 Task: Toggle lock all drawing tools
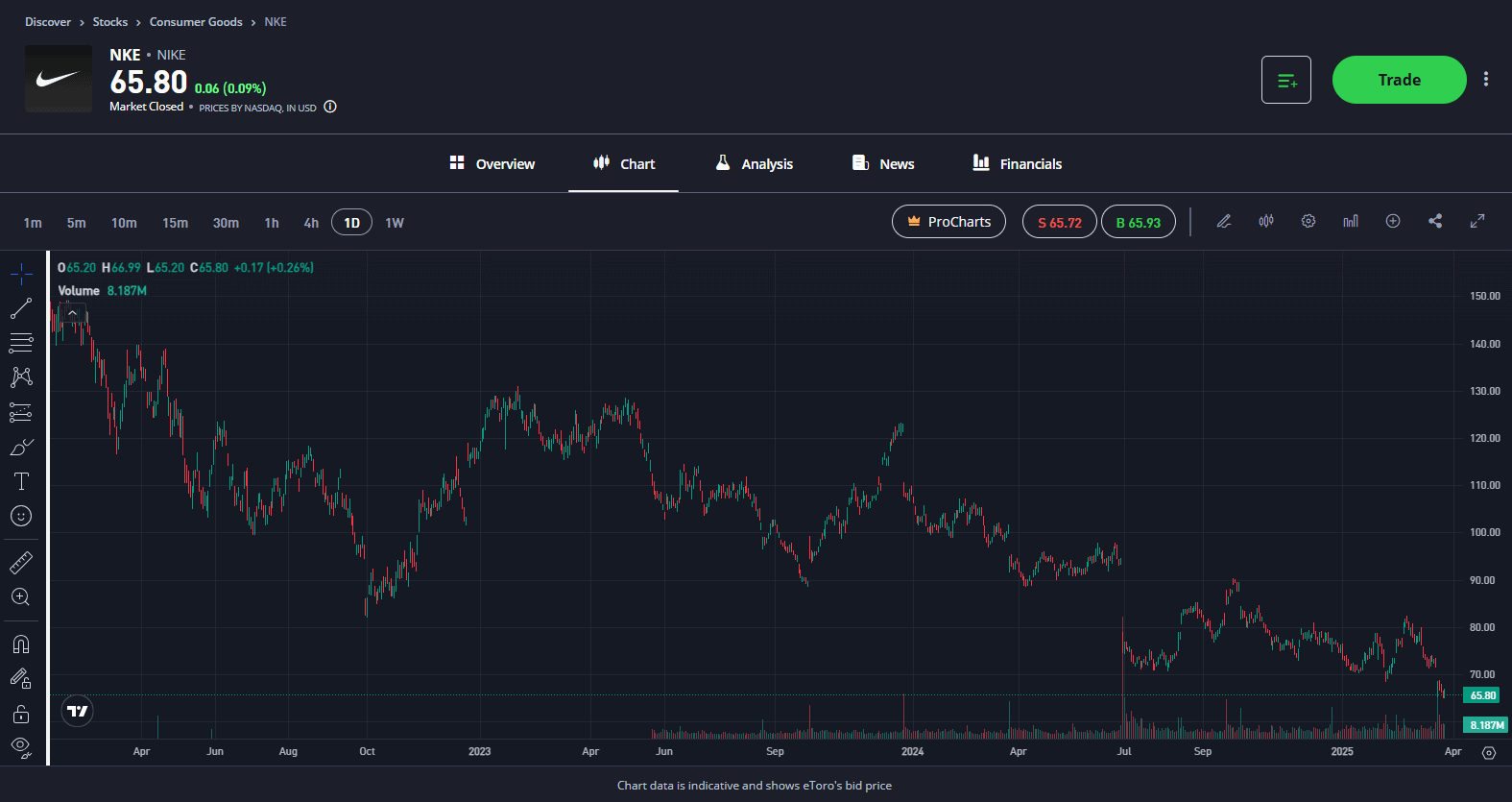point(21,714)
